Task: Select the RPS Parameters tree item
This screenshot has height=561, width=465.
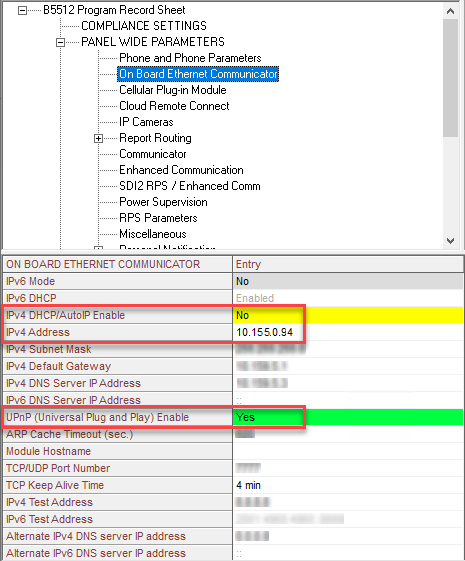Action: click(x=158, y=218)
